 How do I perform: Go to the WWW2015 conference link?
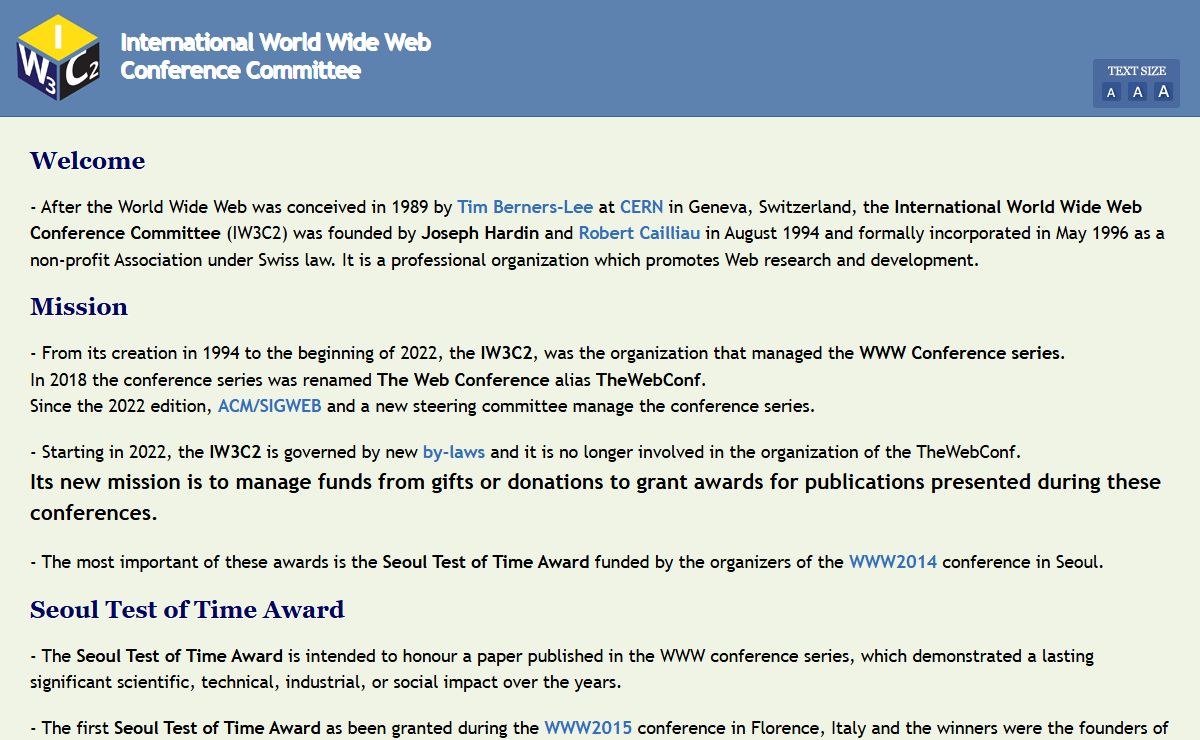[588, 728]
